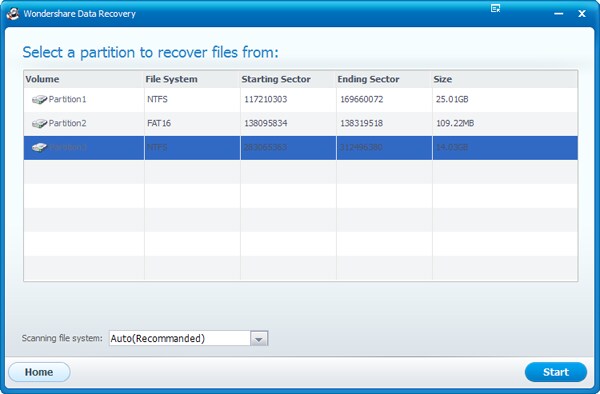
Task: Close the Data Recovery window
Action: click(582, 14)
